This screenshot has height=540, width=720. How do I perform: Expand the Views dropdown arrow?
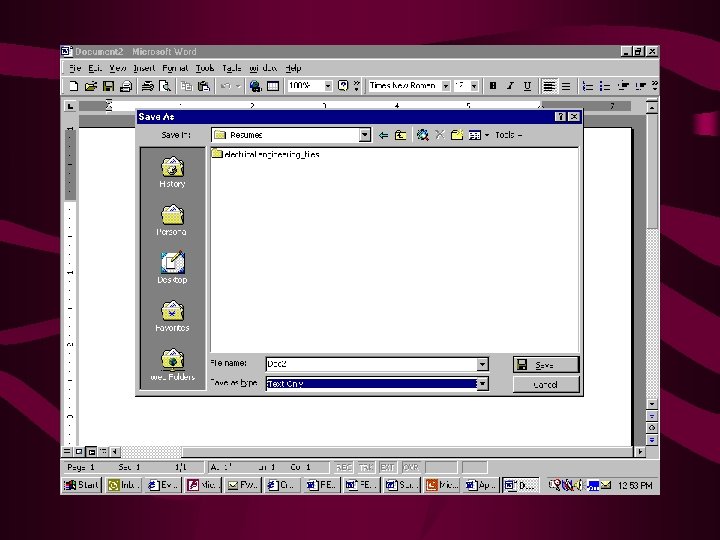[487, 135]
